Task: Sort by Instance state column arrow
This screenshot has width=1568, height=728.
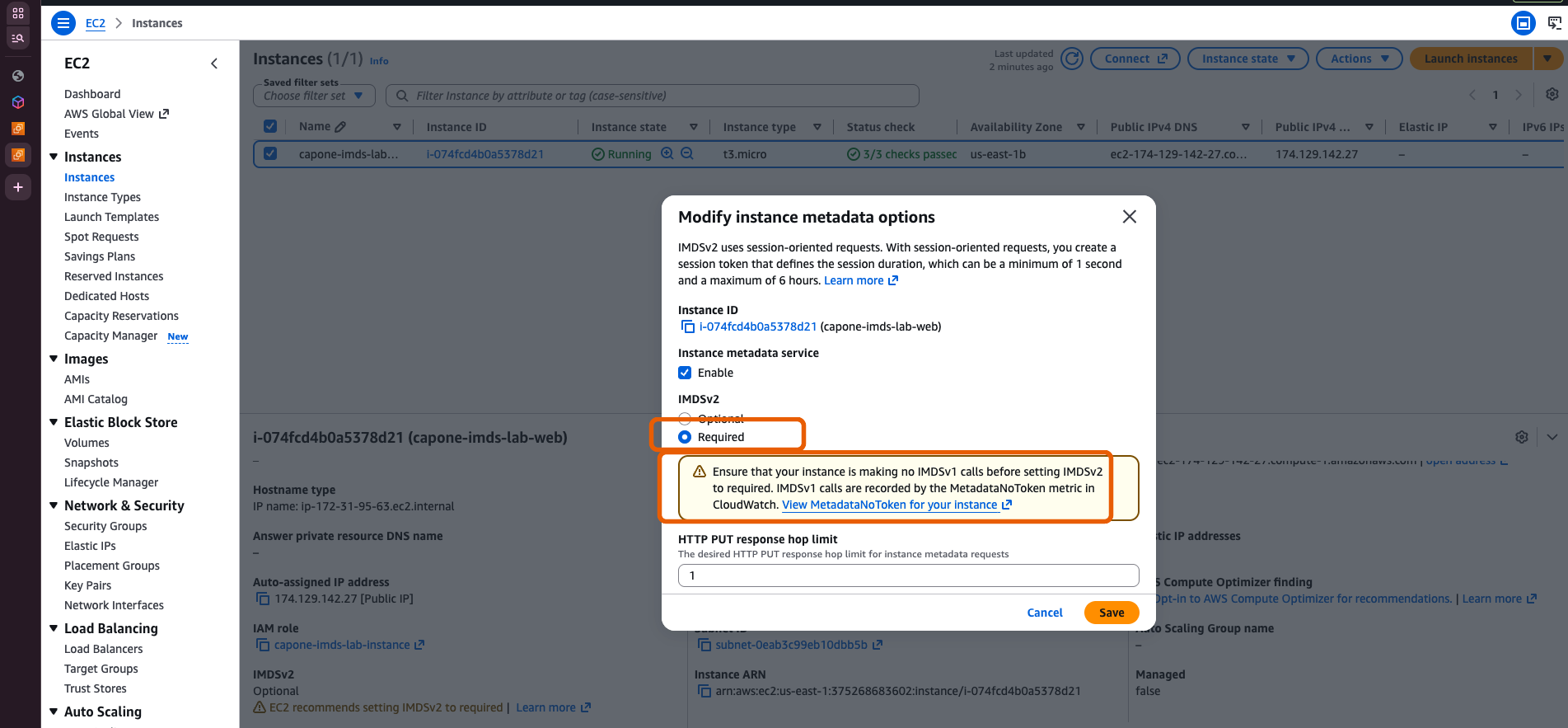Action: (x=694, y=127)
